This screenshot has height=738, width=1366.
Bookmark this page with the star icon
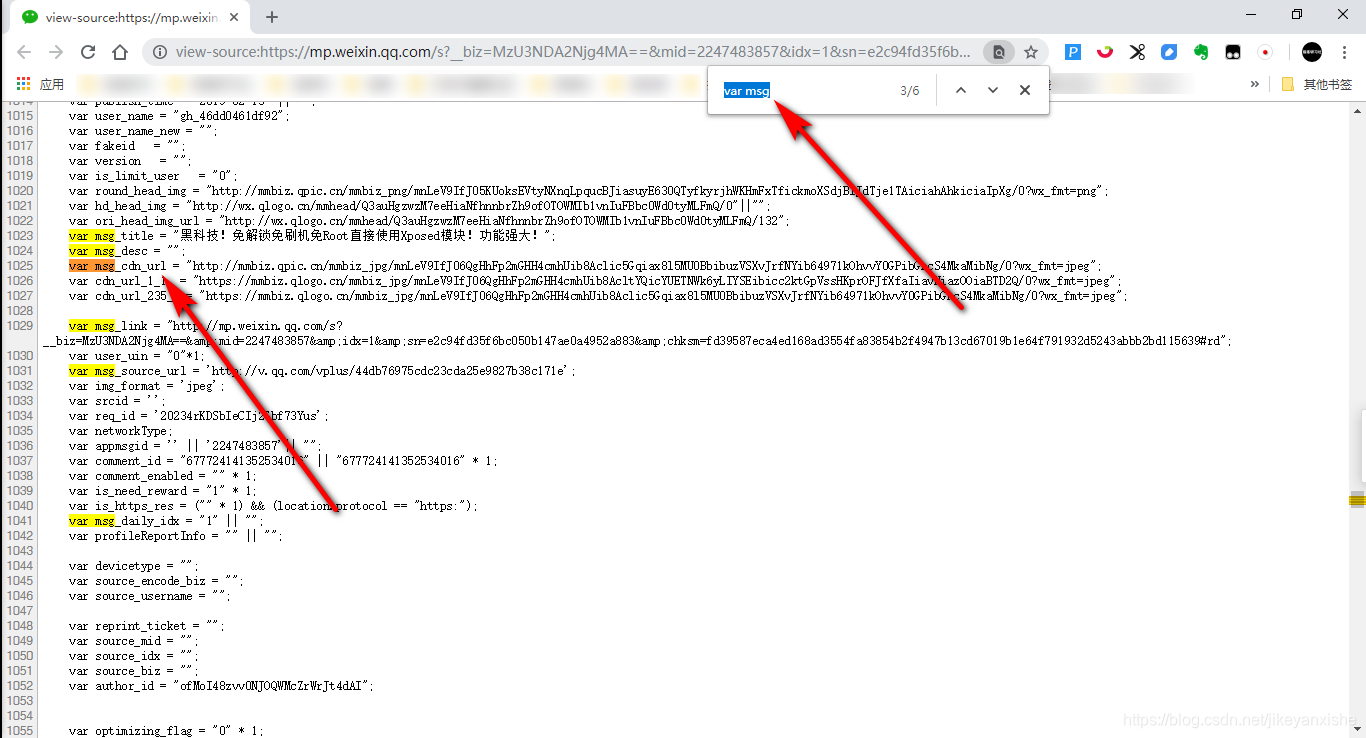[x=1031, y=52]
